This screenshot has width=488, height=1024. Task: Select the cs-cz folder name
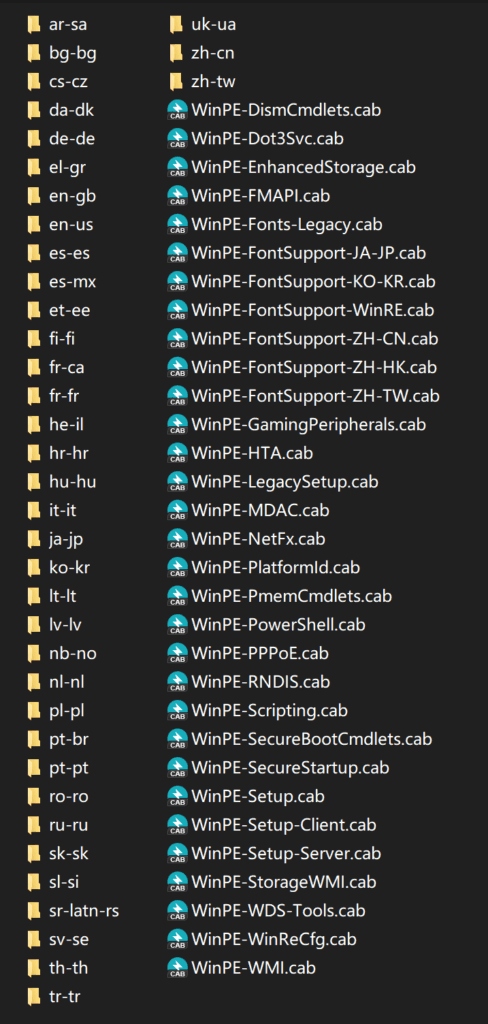(69, 82)
